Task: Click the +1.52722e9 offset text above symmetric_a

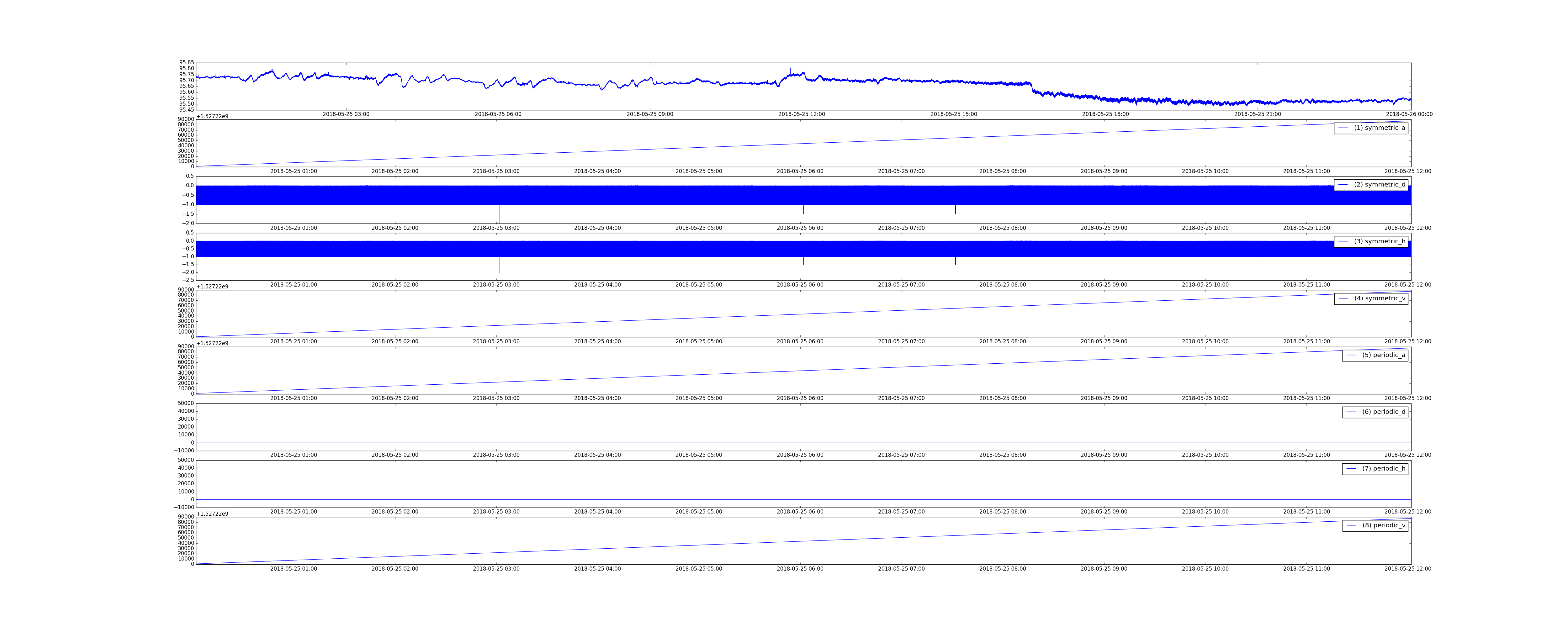Action: pyautogui.click(x=212, y=116)
